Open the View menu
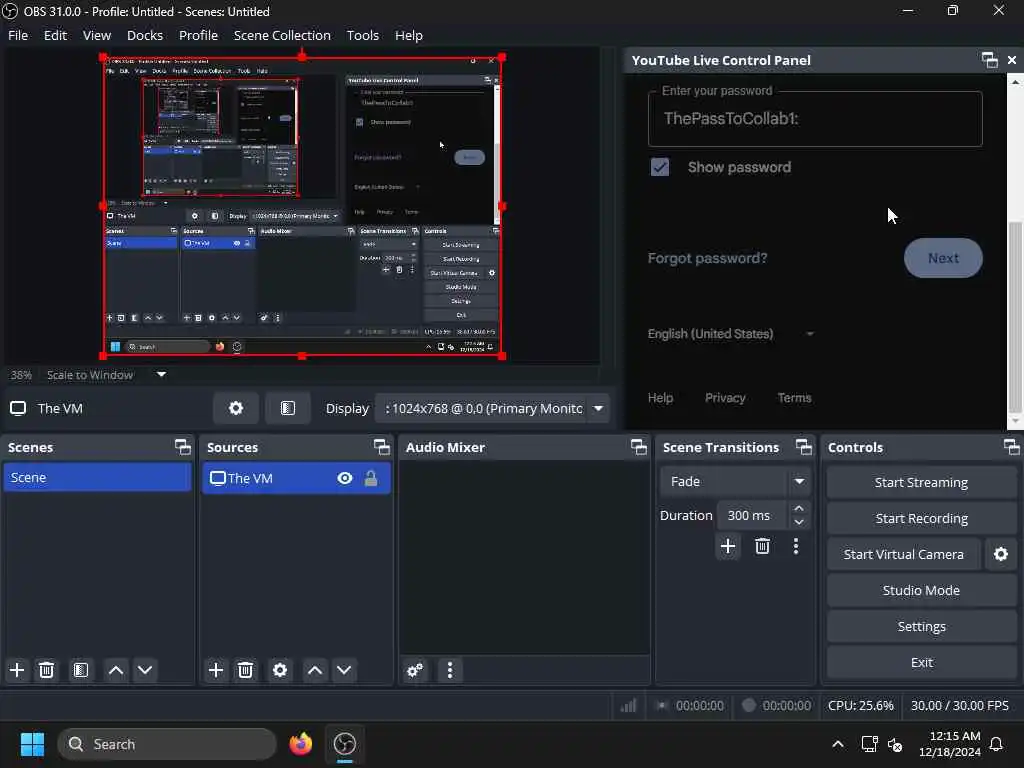Image resolution: width=1024 pixels, height=768 pixels. coord(97,35)
